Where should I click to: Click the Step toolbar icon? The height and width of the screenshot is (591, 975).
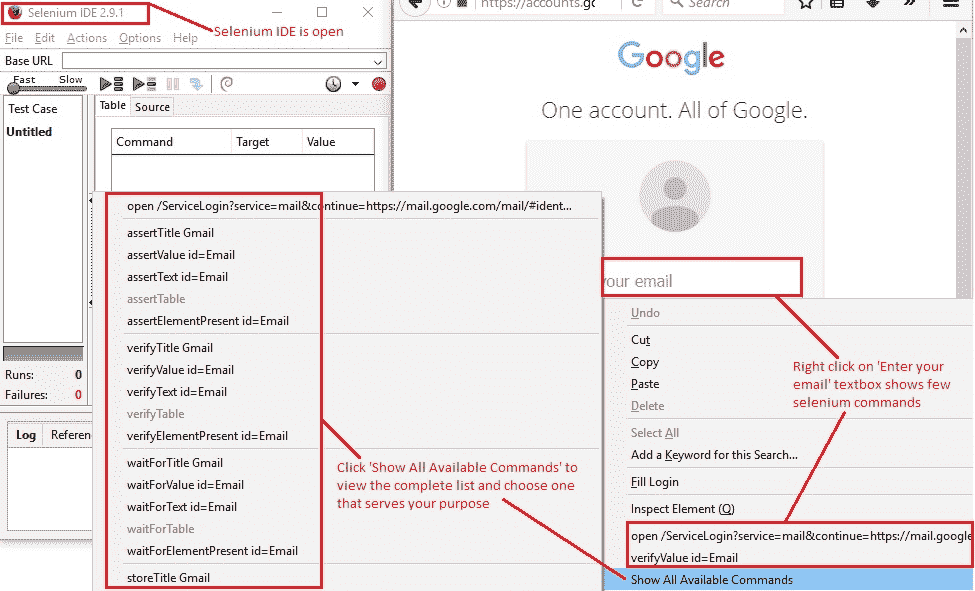point(196,84)
